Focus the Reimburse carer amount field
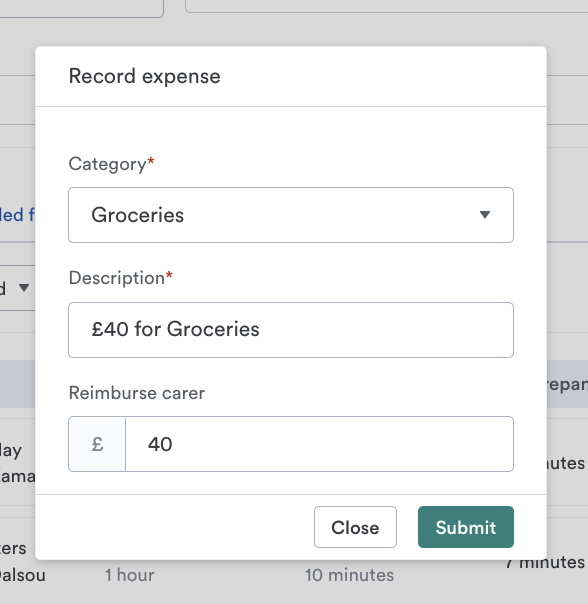 [x=319, y=444]
